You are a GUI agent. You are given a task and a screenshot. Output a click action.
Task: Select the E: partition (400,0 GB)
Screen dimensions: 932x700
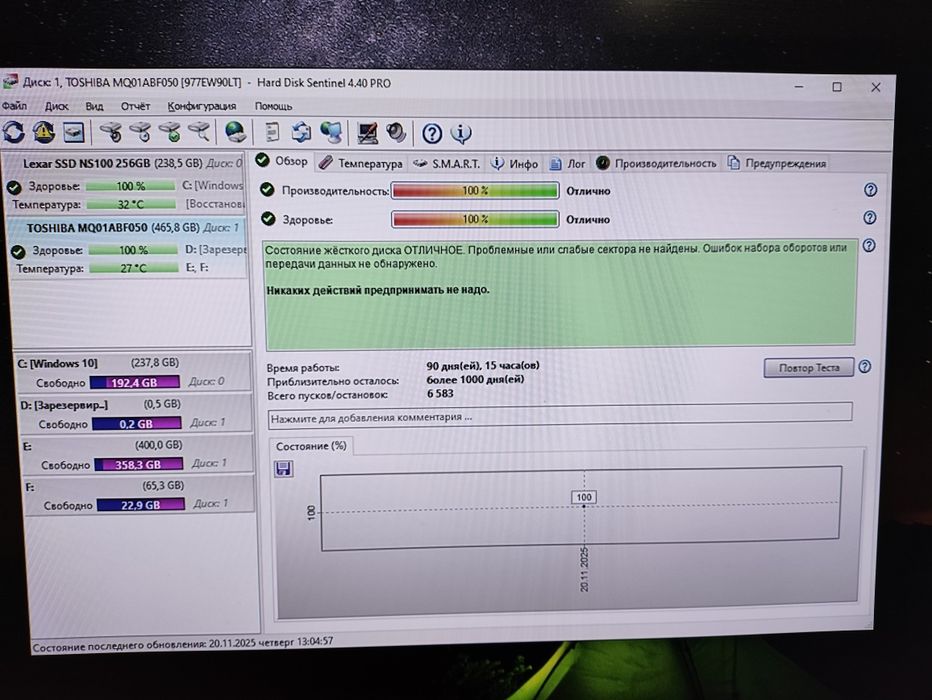pyautogui.click(x=136, y=455)
